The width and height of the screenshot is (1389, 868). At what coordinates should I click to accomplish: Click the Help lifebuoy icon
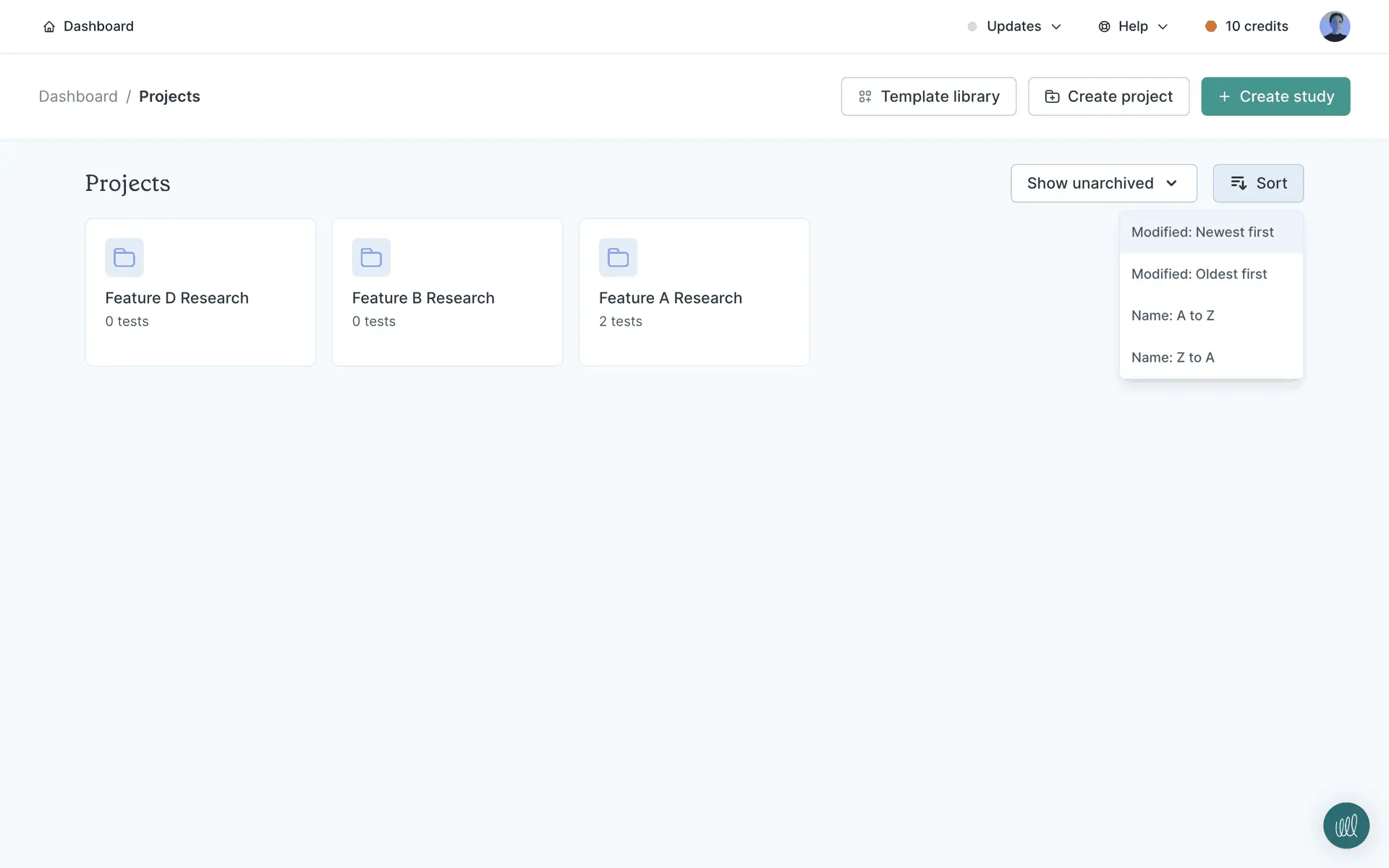pos(1104,27)
